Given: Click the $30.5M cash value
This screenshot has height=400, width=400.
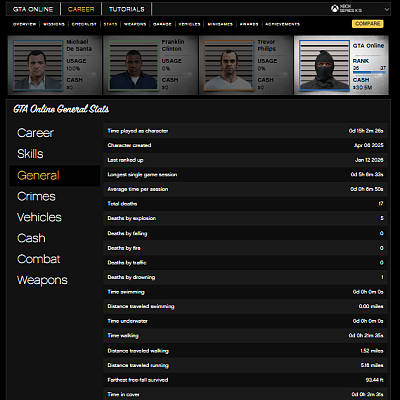Looking at the screenshot, I should point(363,88).
